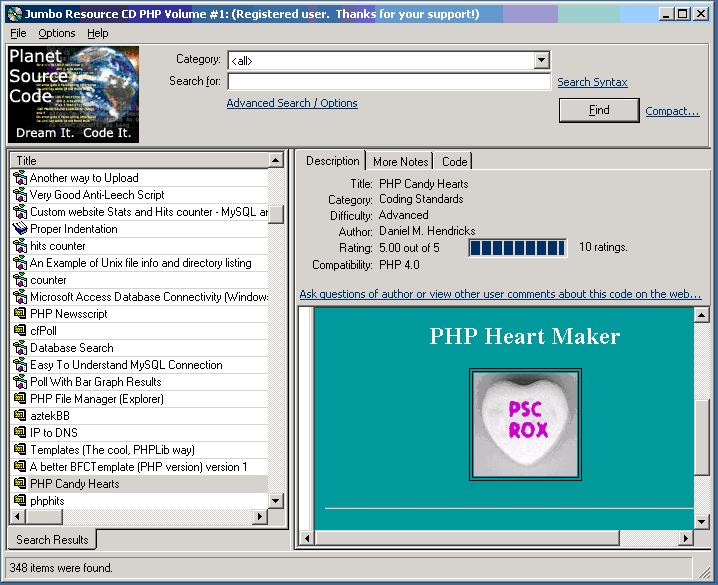Screen dimensions: 718x585
Task: Click description pane scroll left arrow
Action: [x=307, y=538]
